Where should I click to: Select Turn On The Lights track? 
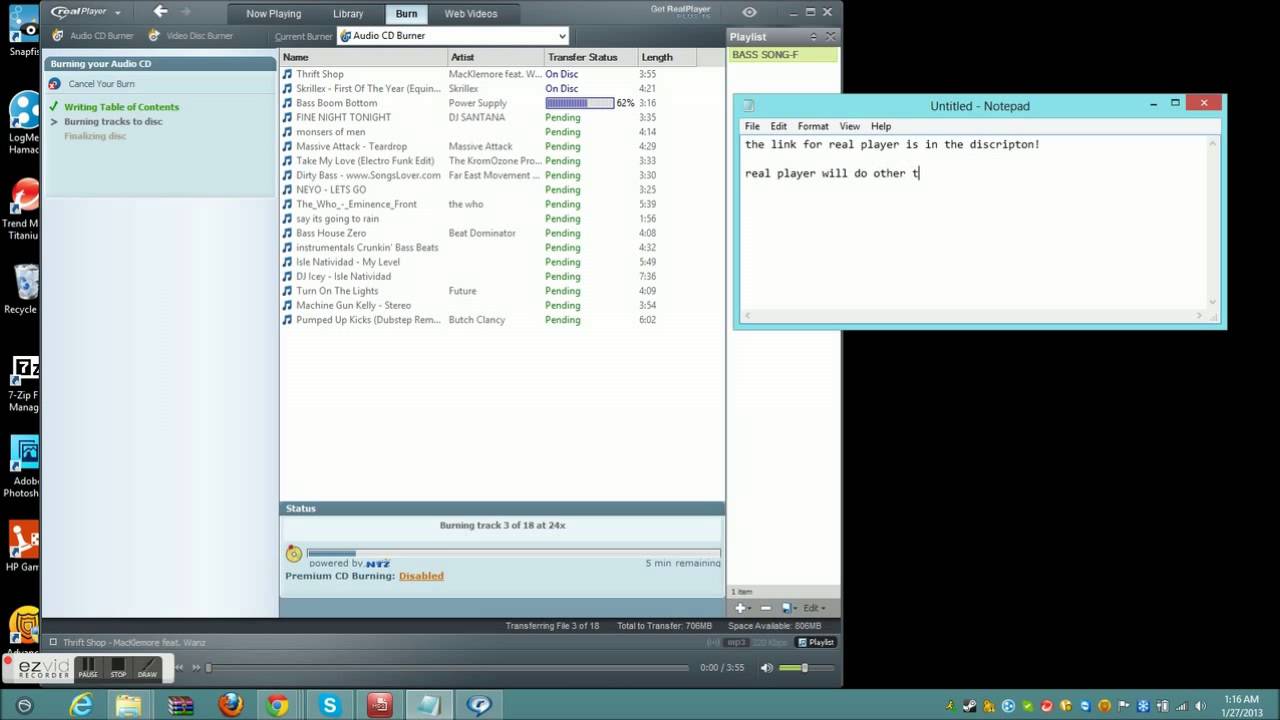[500, 291]
